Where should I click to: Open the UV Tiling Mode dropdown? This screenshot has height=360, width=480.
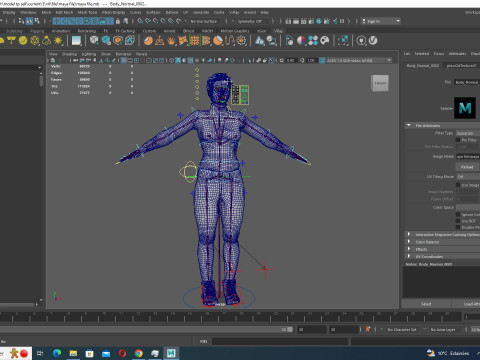(x=468, y=176)
